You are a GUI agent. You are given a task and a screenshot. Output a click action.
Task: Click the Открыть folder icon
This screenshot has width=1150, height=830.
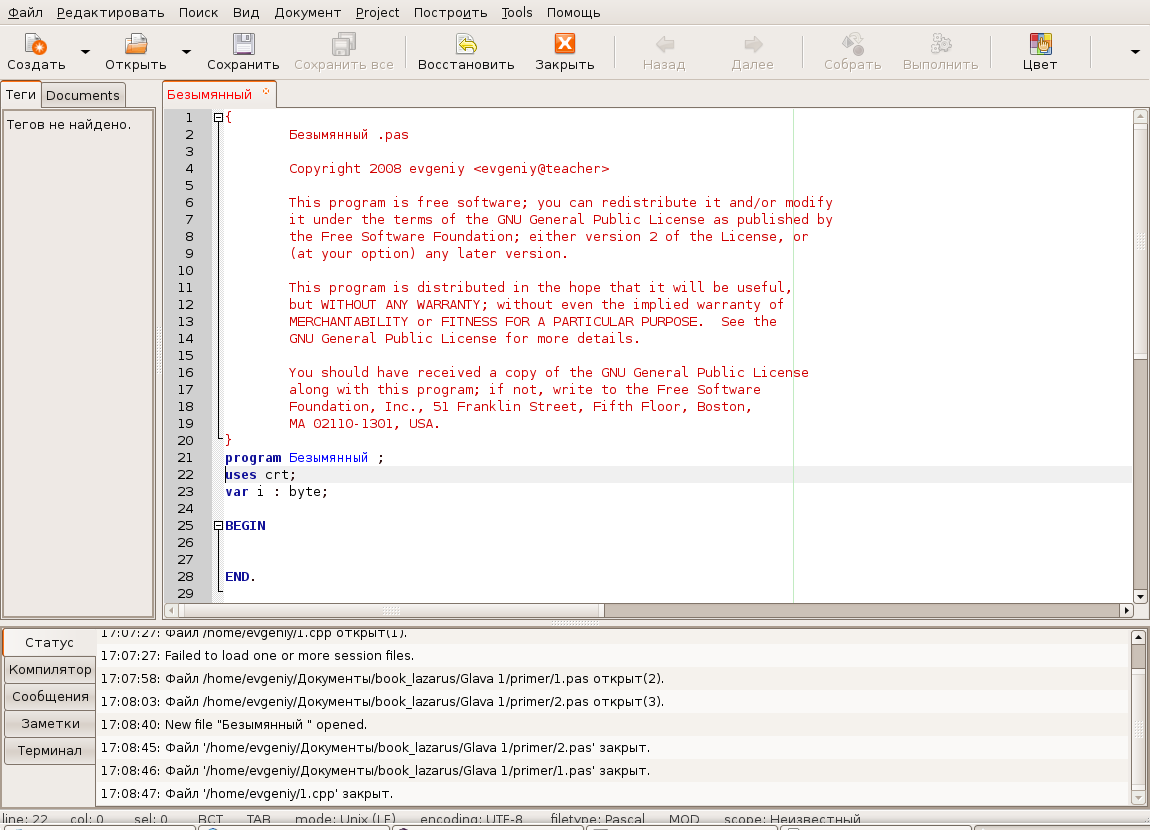(136, 44)
